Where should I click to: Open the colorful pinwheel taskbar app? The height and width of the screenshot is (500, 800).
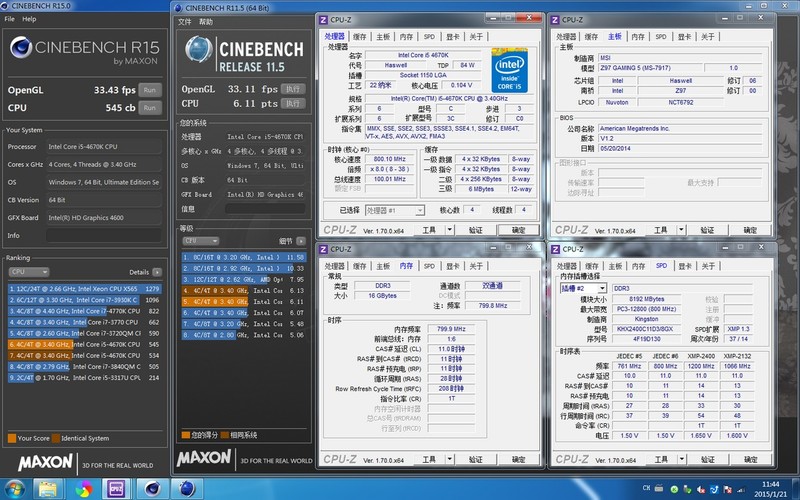pos(84,488)
